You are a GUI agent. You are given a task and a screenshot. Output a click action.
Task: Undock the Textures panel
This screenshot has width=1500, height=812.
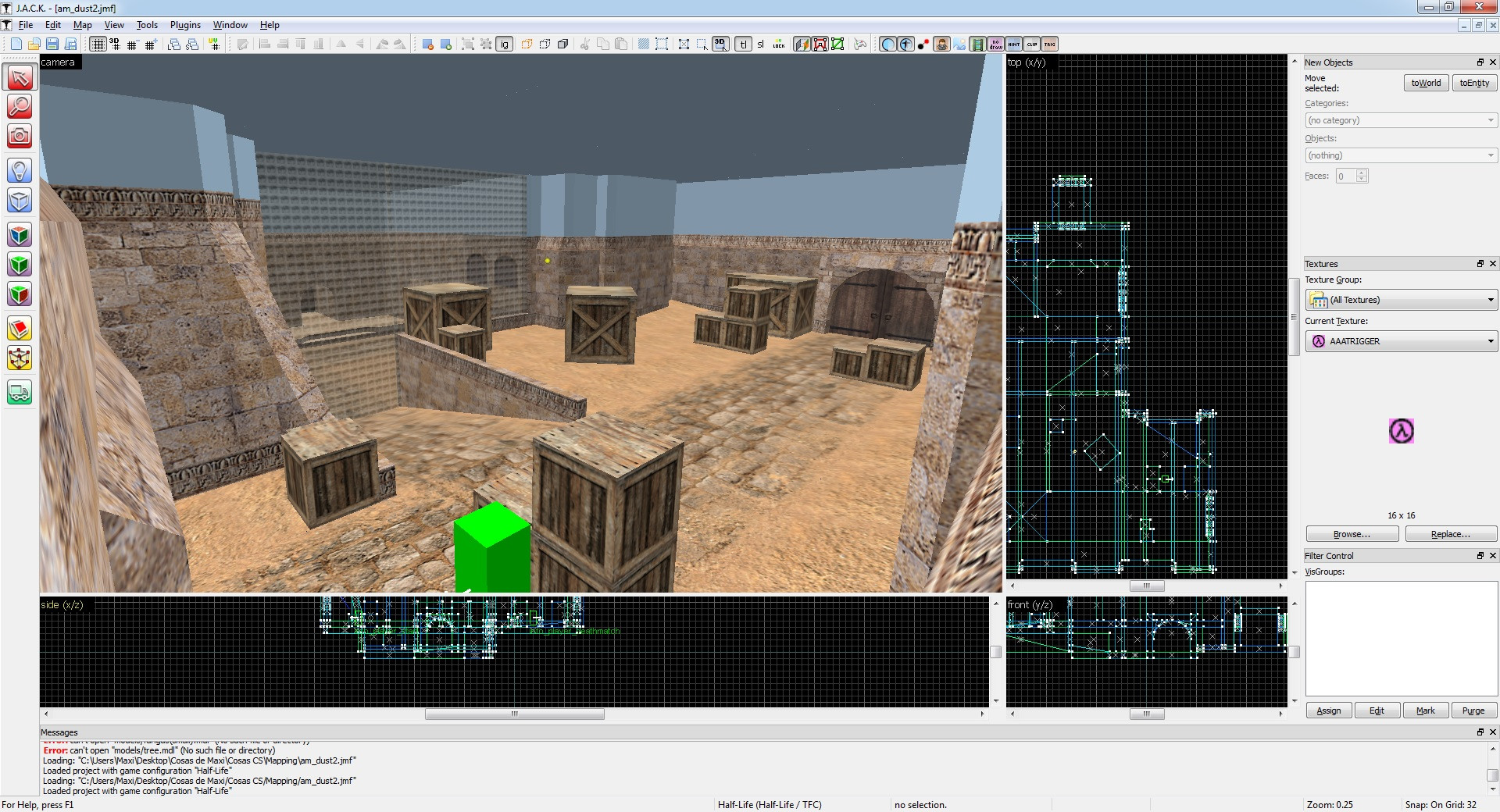(x=1480, y=264)
